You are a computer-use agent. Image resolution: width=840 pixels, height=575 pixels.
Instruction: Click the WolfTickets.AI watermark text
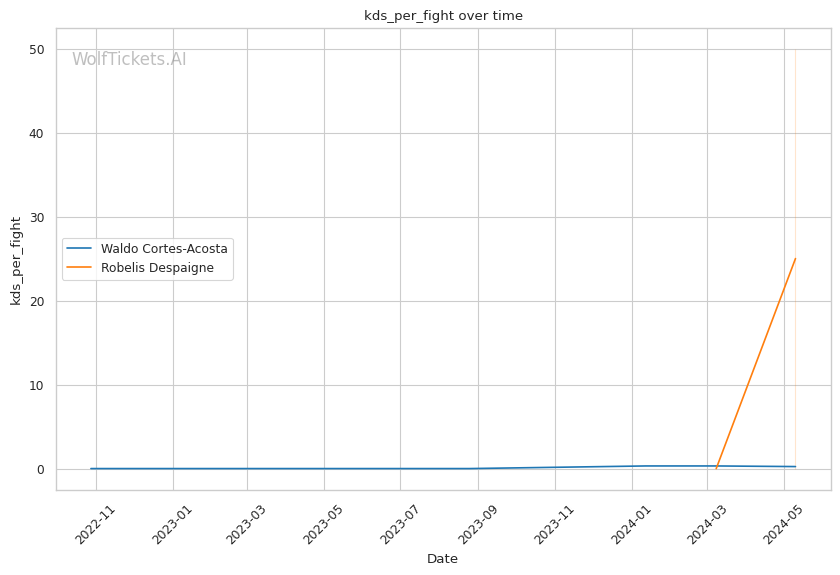click(129, 60)
